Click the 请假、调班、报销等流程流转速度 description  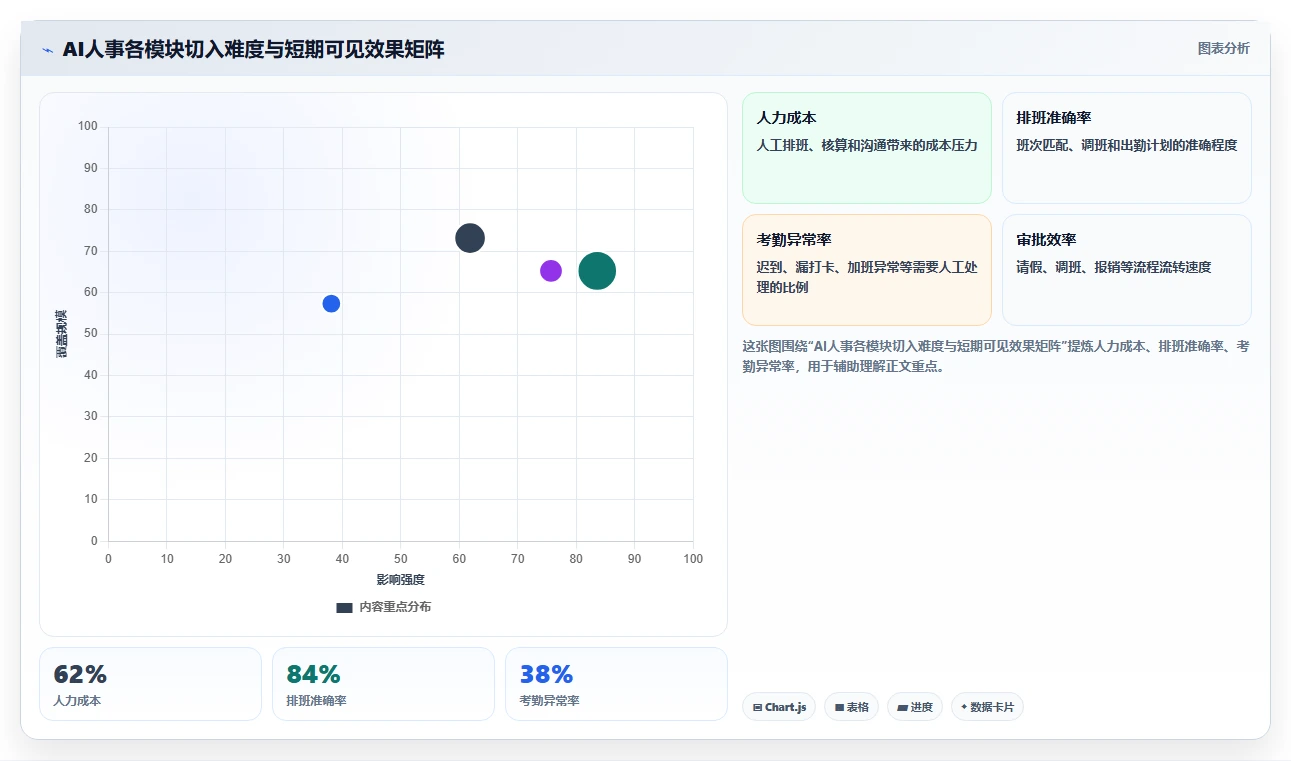tap(1114, 267)
